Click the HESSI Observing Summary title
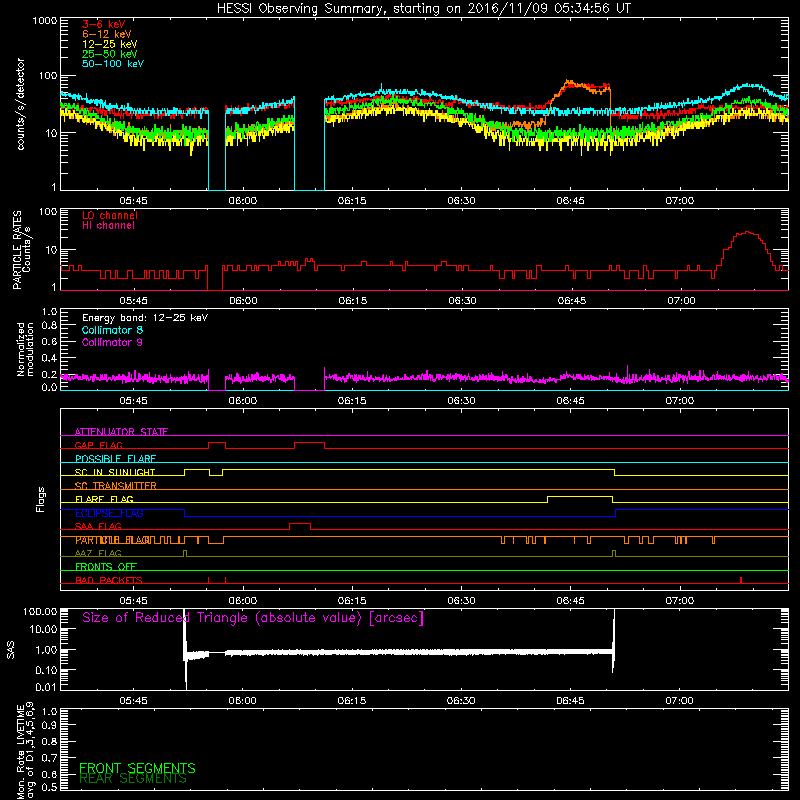 click(x=424, y=9)
